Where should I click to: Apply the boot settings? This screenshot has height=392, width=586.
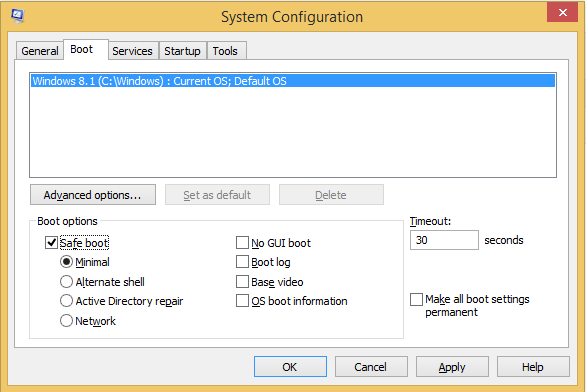452,367
